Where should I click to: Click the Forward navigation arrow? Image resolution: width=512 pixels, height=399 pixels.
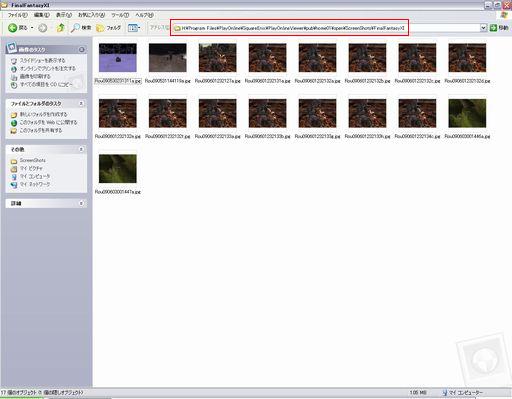43,28
